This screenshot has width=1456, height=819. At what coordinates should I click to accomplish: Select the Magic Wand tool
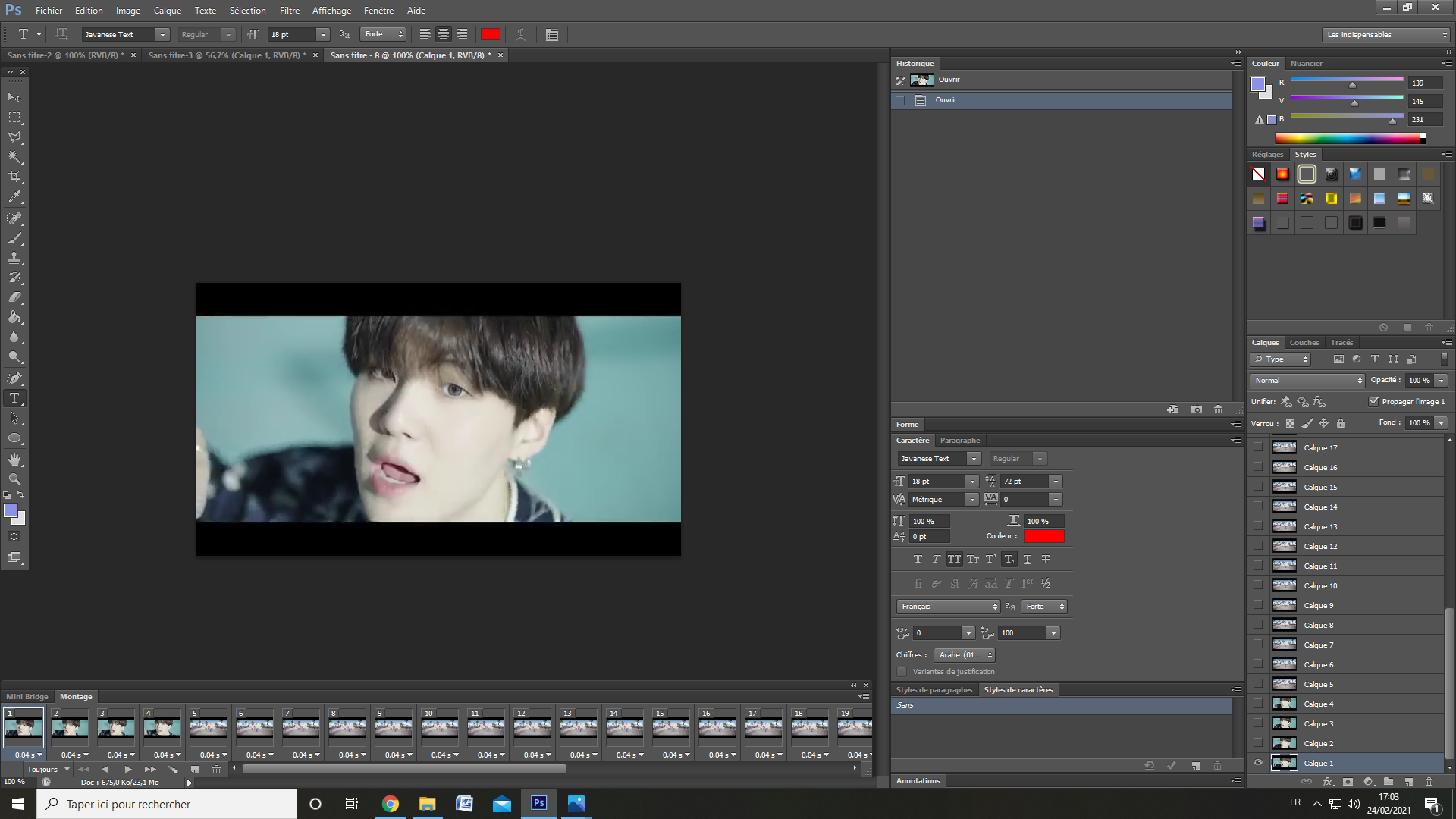(14, 157)
